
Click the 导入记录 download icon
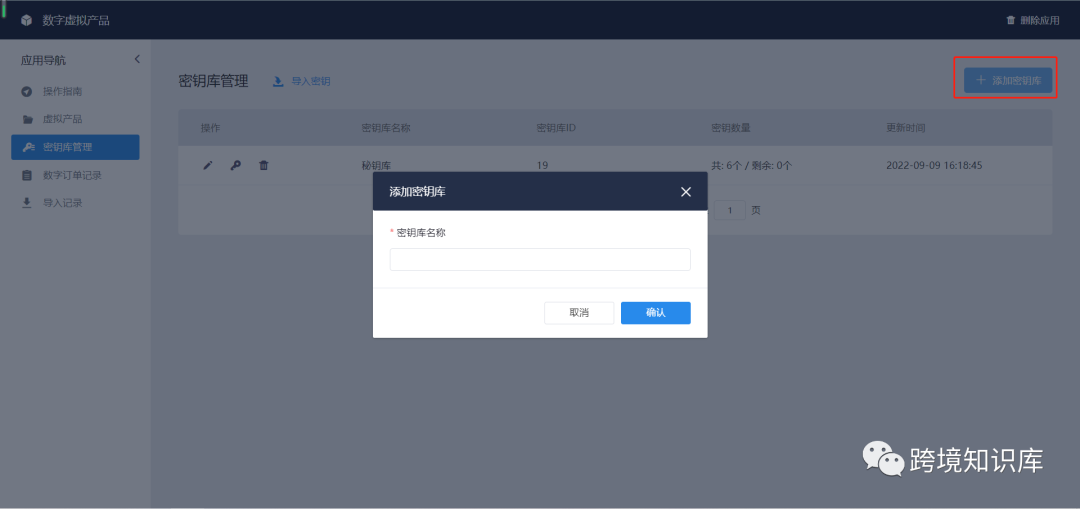(x=27, y=203)
